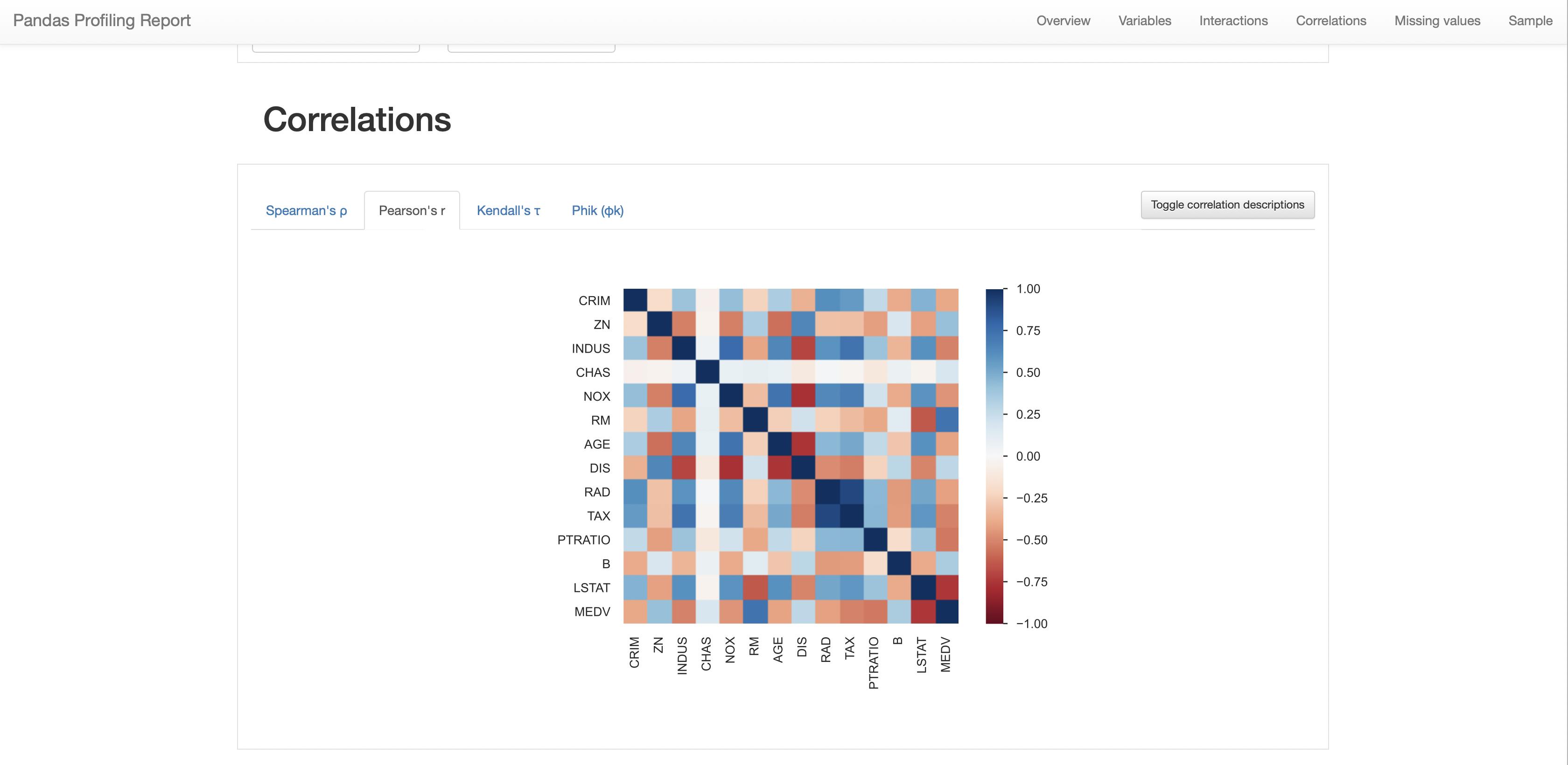Image resolution: width=1568 pixels, height=765 pixels.
Task: Click LSTAT-MEDV dark red heatmap cell
Action: [946, 588]
